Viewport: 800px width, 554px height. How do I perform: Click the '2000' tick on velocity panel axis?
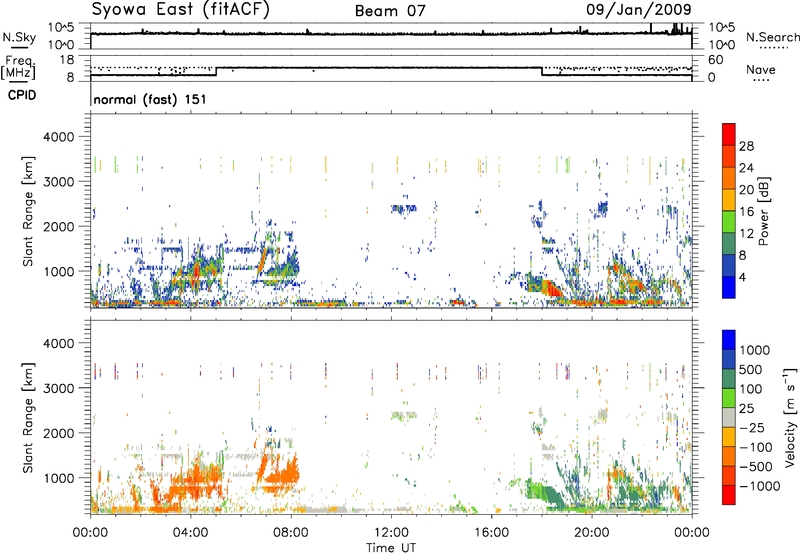tap(59, 433)
